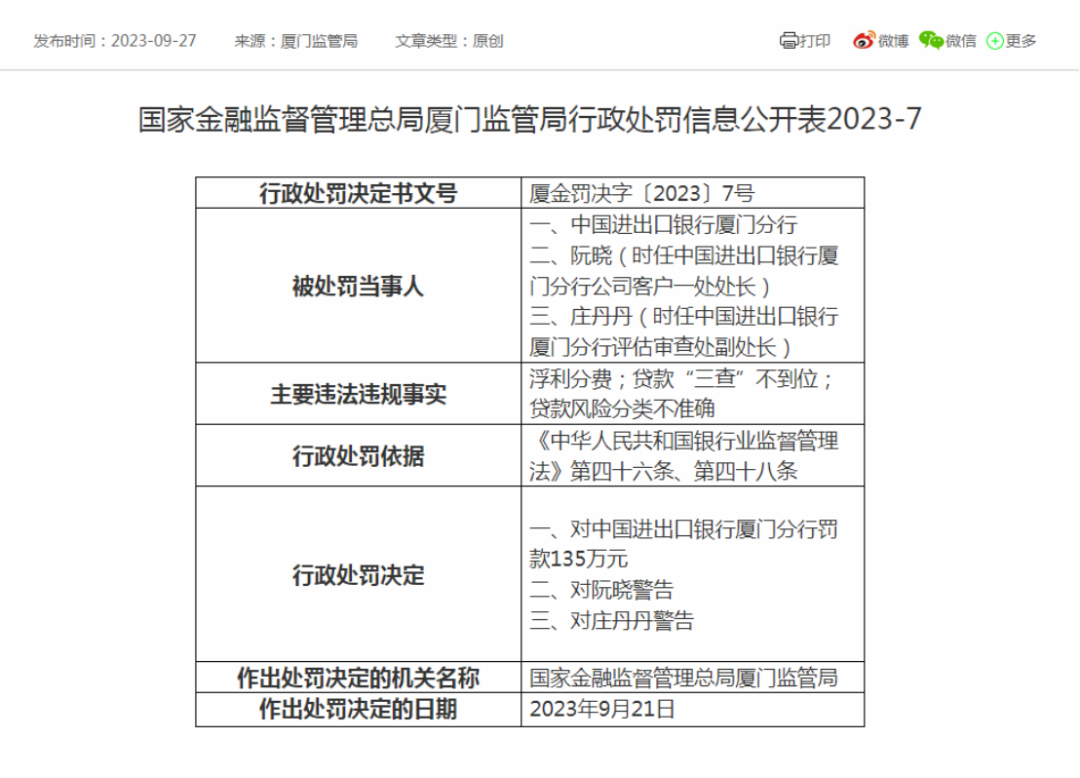Image resolution: width=1080 pixels, height=778 pixels.
Task: Click text 第四十六条、第四十八条
Action: (684, 471)
